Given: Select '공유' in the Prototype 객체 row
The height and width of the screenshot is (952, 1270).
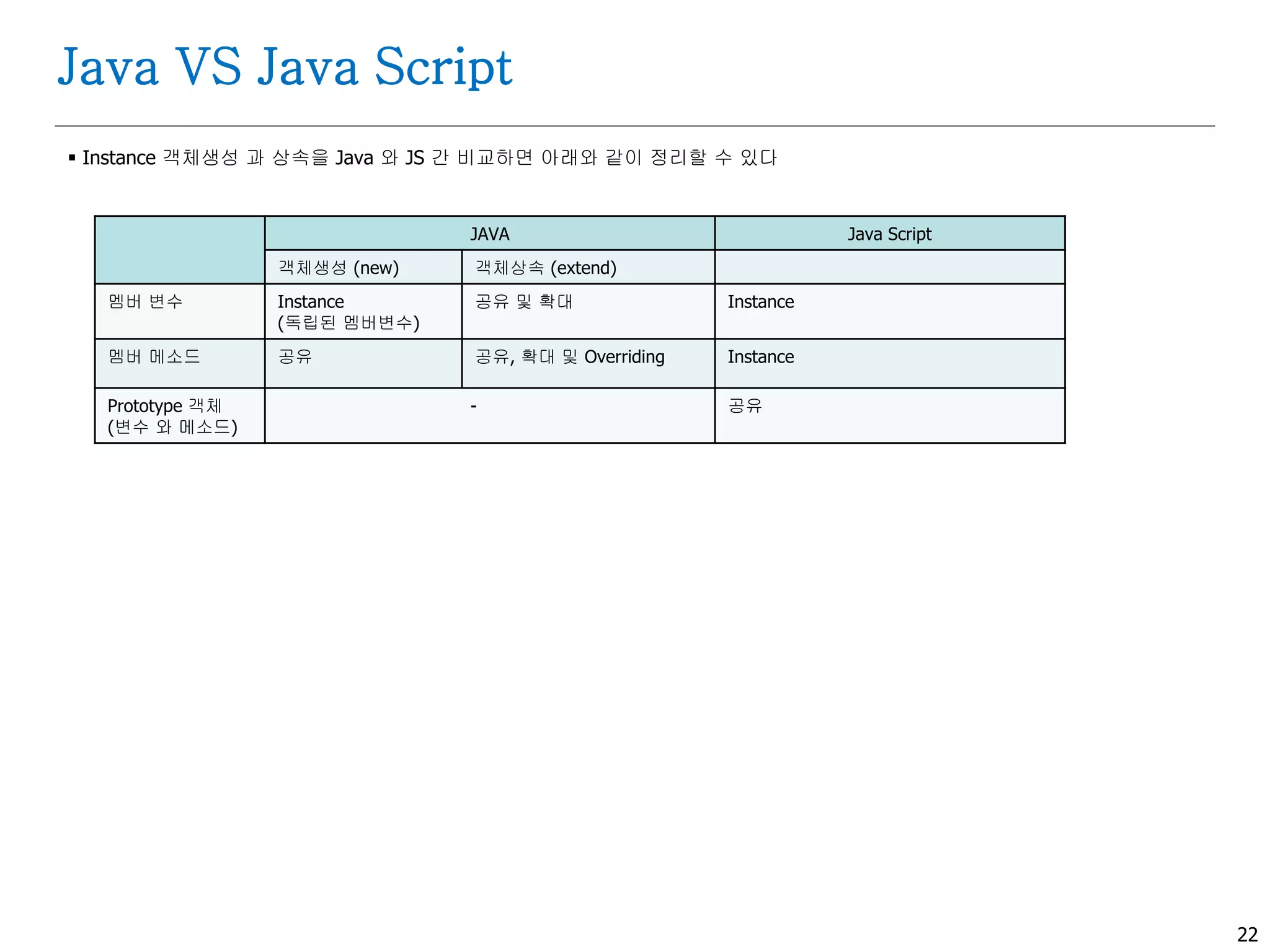Looking at the screenshot, I should coord(889,415).
